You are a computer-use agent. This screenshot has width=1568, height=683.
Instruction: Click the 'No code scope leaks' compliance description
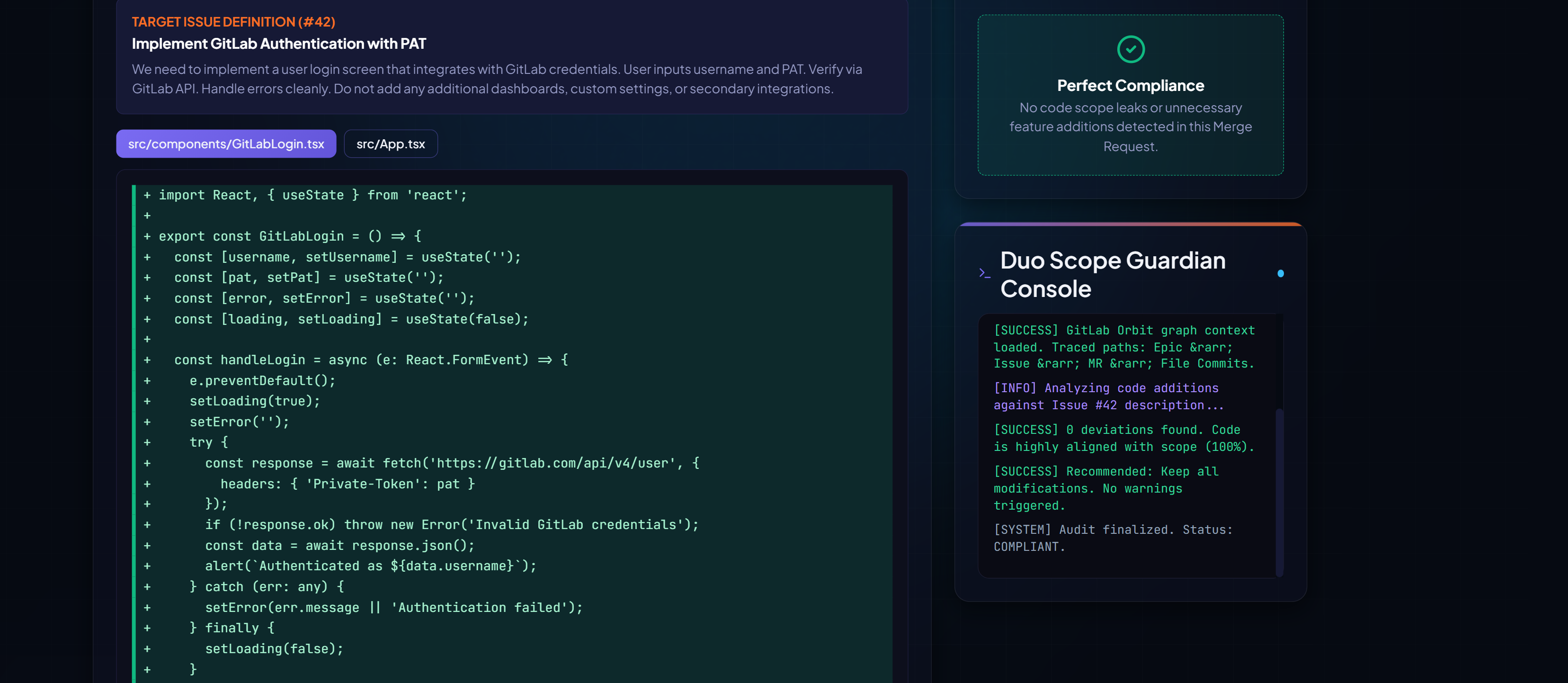coord(1131,127)
